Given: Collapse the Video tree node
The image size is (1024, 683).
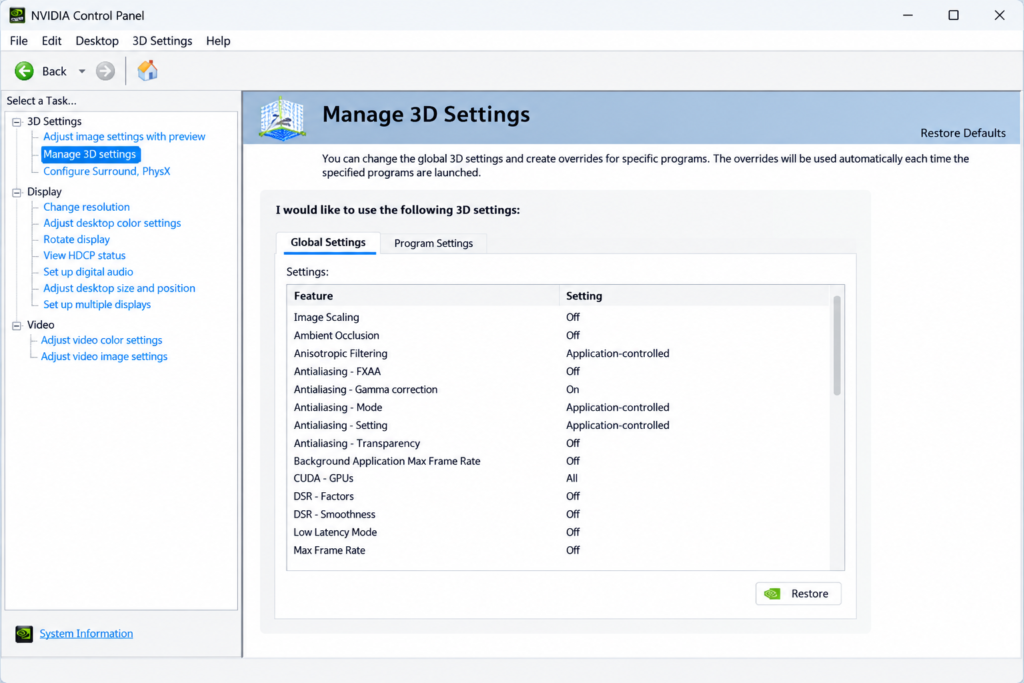Looking at the screenshot, I should click(17, 326).
